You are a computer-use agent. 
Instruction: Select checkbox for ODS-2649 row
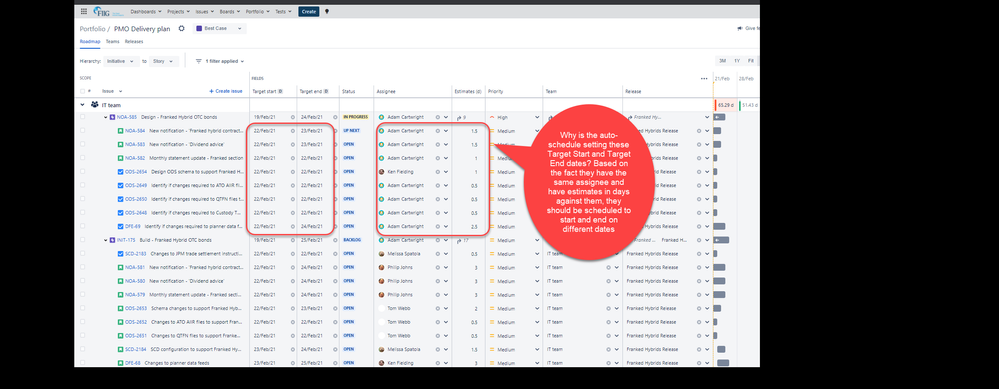pos(82,185)
